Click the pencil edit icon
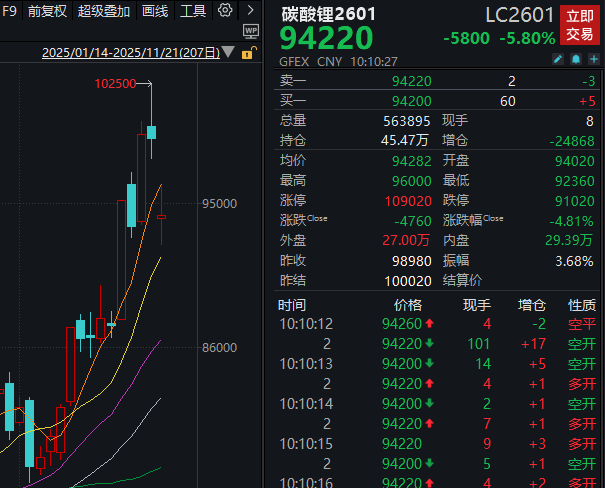The image size is (605, 488). tap(558, 61)
